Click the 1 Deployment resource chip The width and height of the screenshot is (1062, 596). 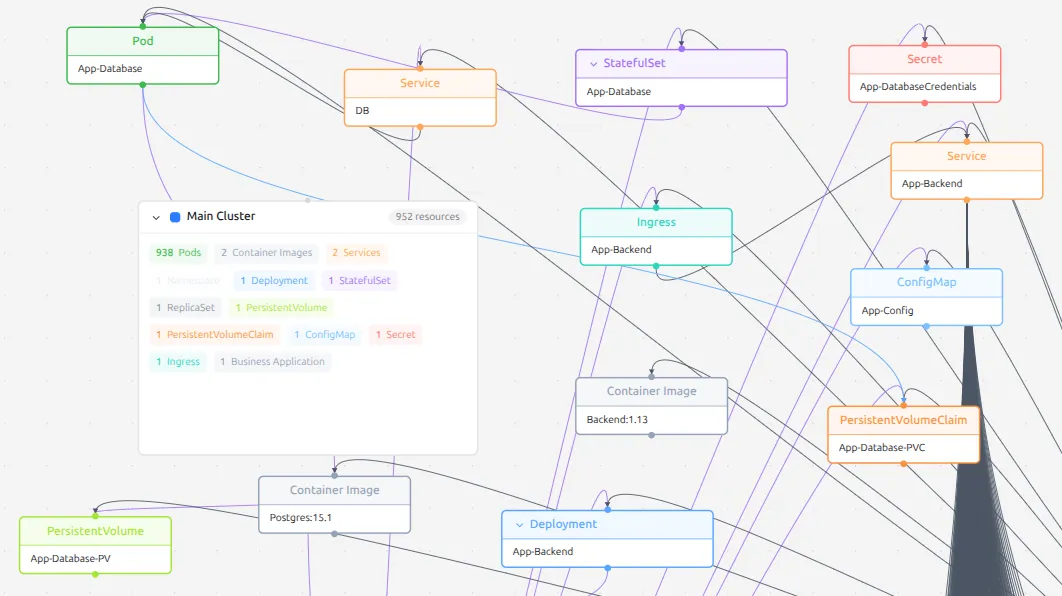coord(273,280)
